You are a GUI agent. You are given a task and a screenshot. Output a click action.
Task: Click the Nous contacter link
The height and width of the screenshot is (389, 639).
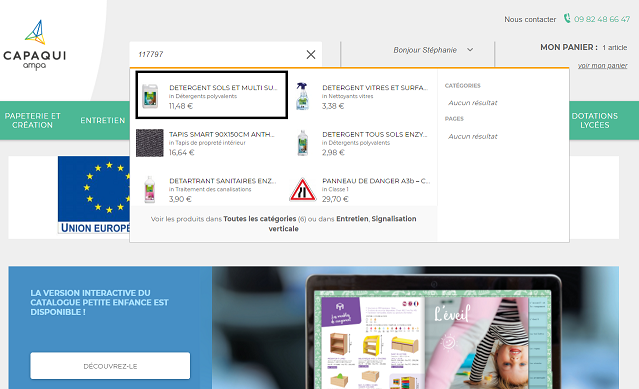(x=530, y=19)
